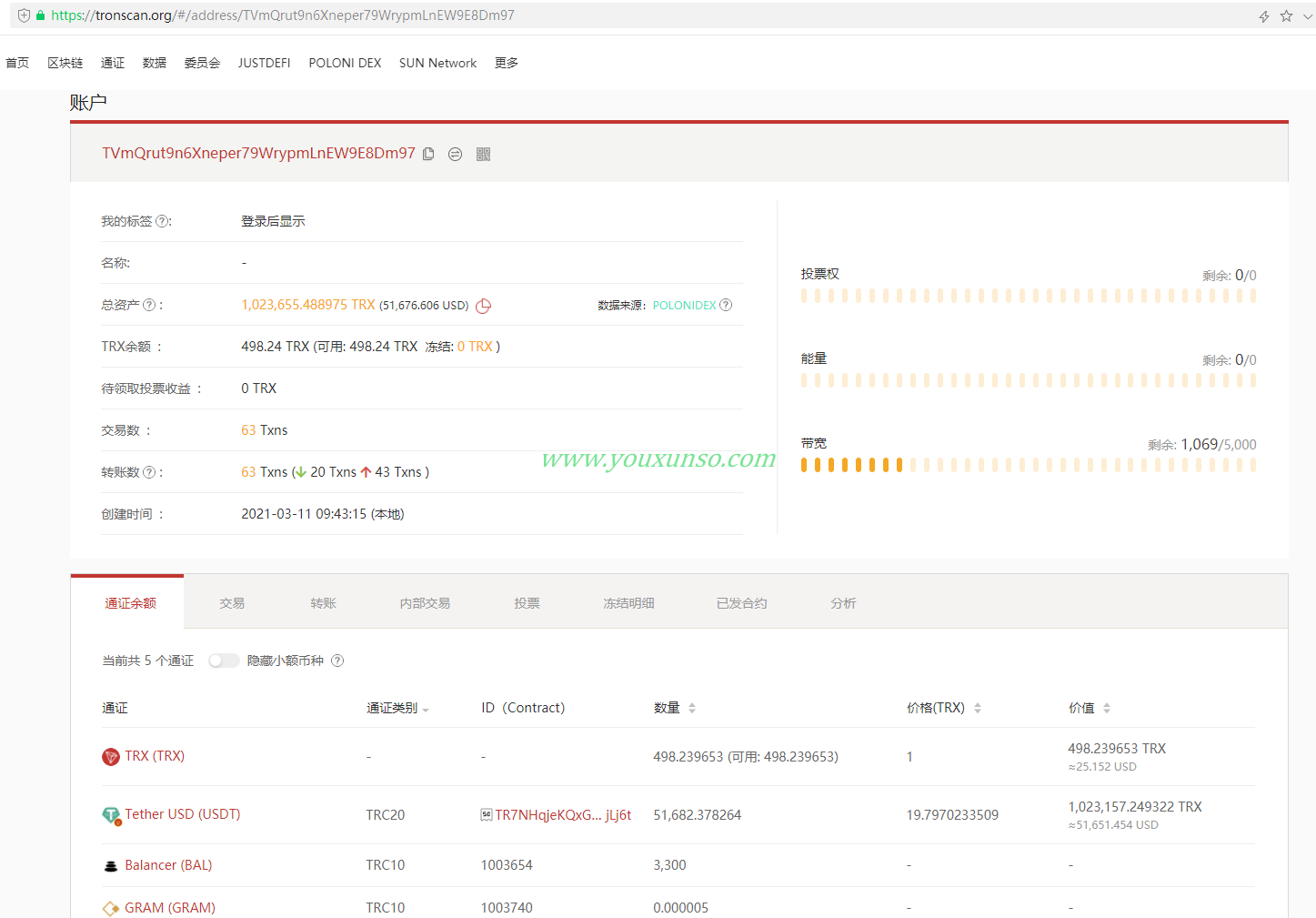This screenshot has width=1316, height=918.
Task: Open the 数据 navigation menu
Action: coord(155,63)
